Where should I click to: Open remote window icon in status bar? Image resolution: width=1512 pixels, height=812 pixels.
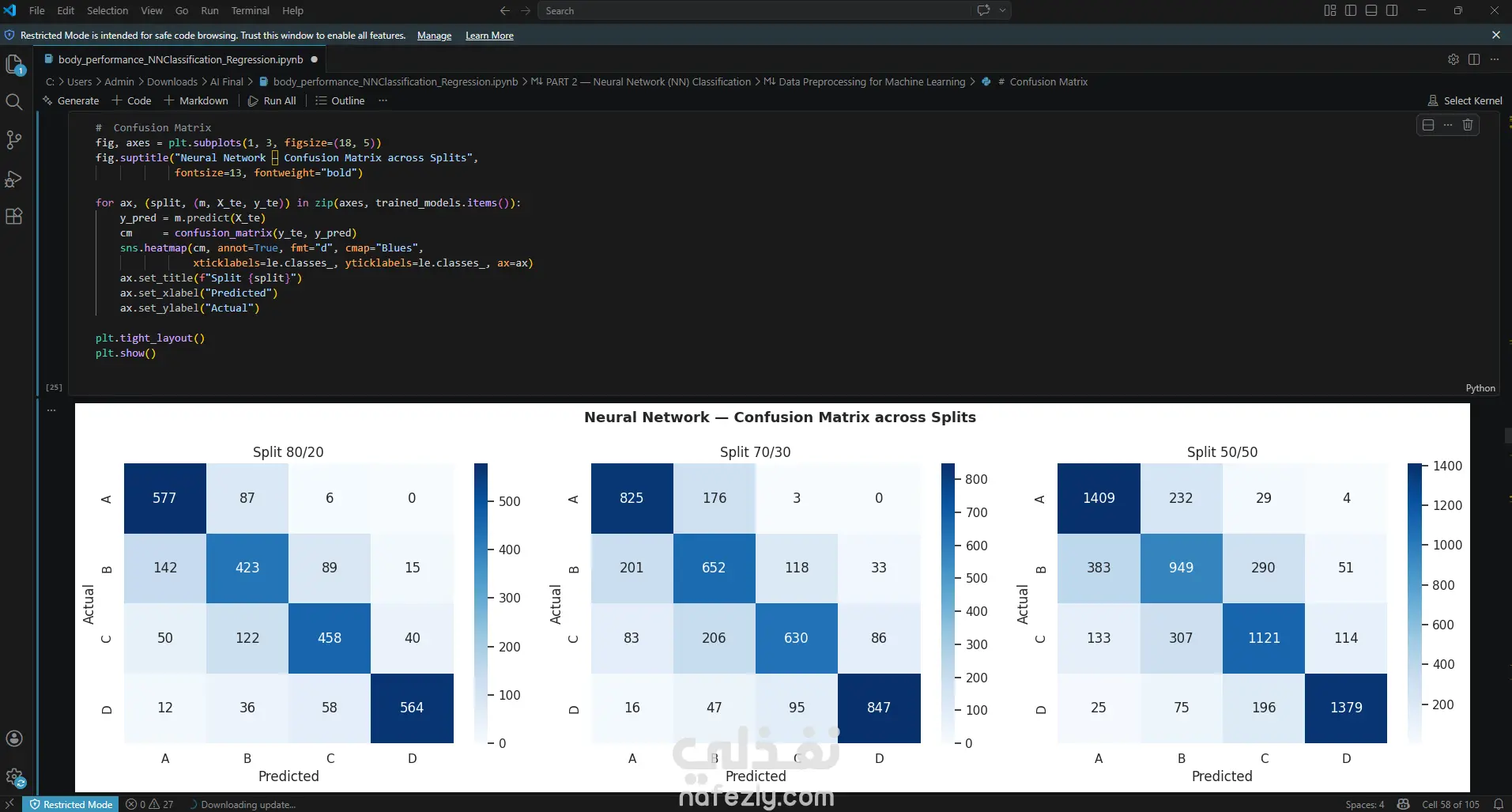(10, 804)
